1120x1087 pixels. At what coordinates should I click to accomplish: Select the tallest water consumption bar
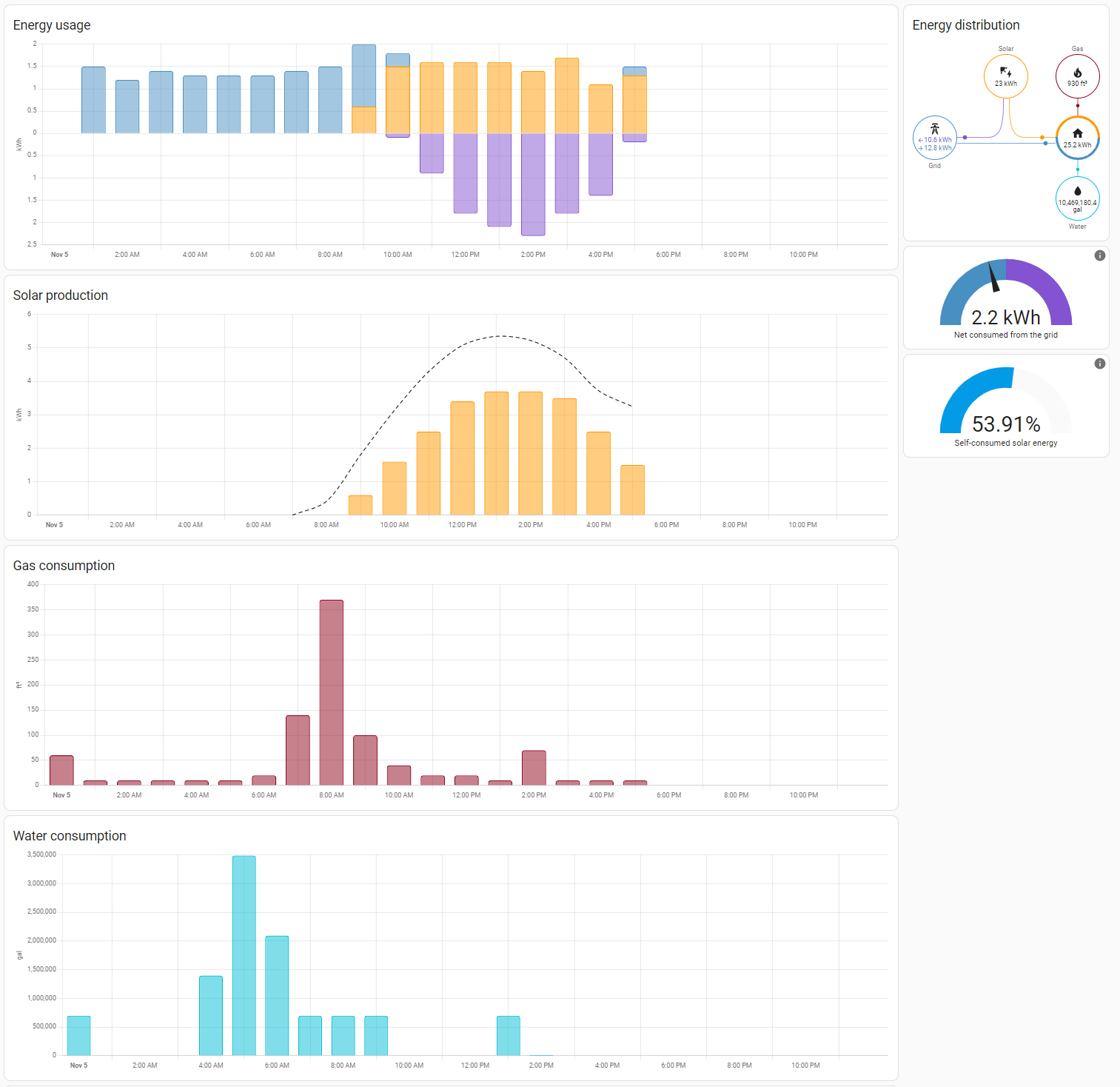coord(244,954)
